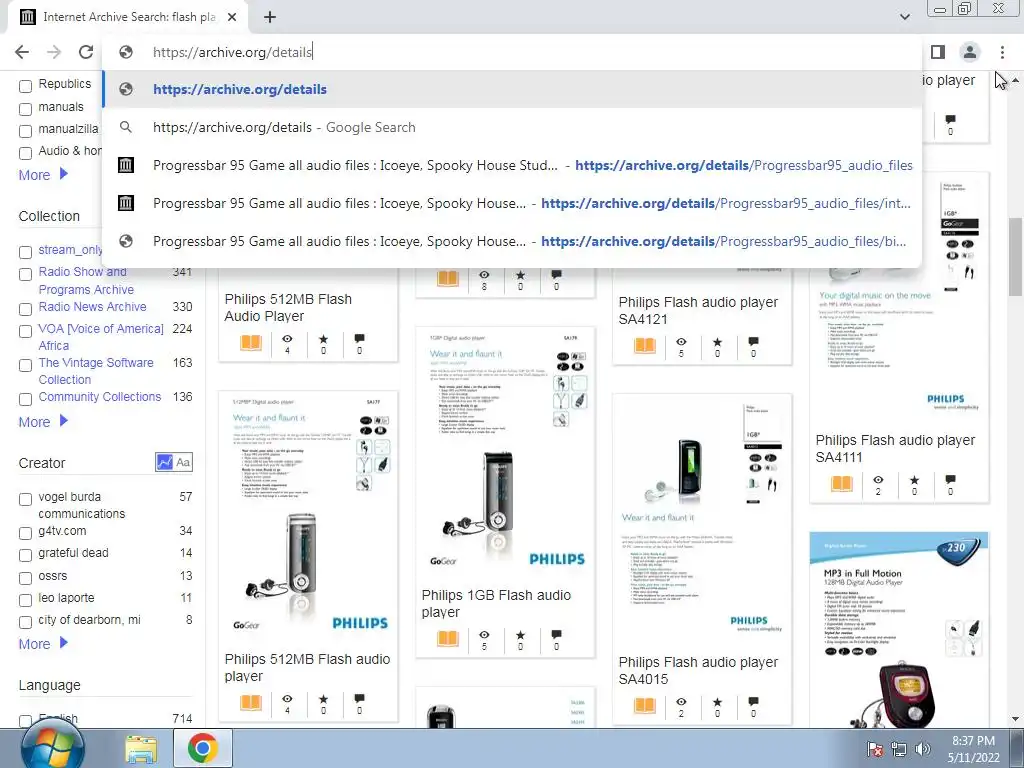Click the browser forward arrow

coord(54,52)
